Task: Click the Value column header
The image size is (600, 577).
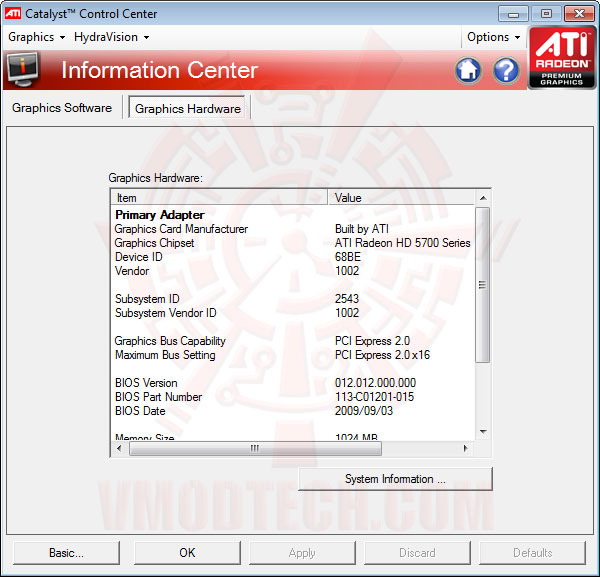Action: pyautogui.click(x=401, y=198)
